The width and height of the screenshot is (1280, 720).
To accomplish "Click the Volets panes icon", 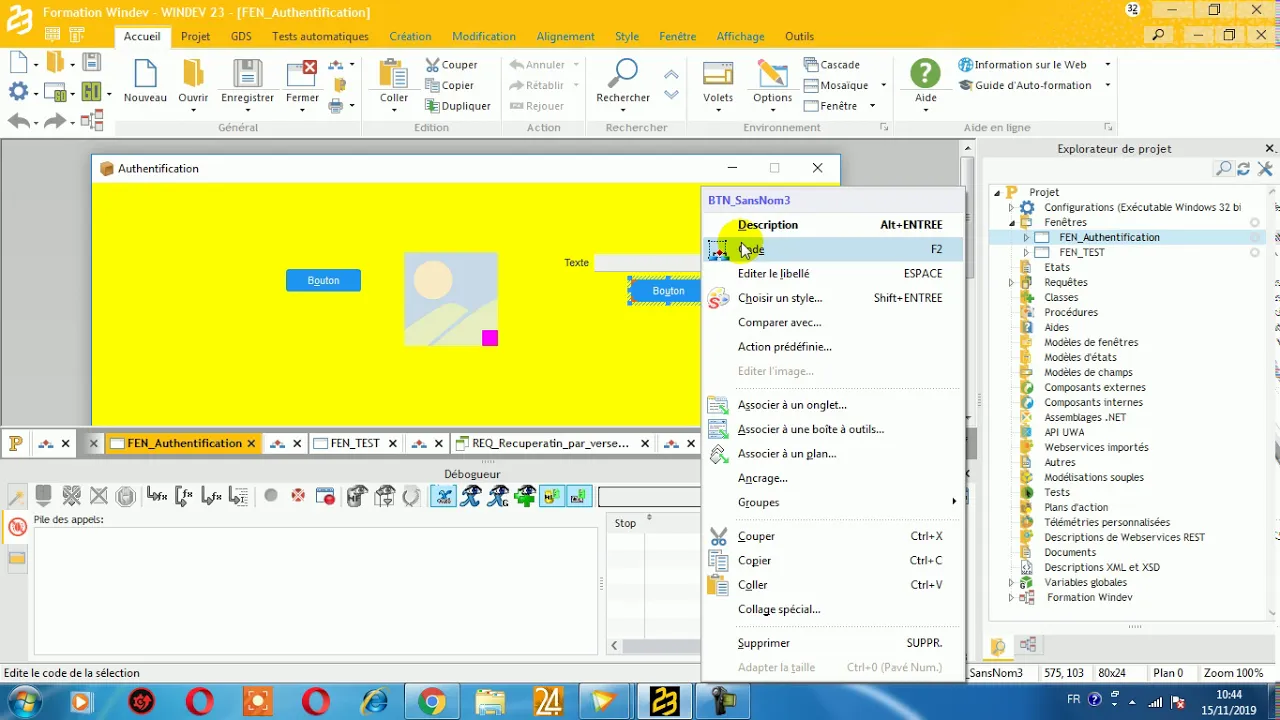I will (x=718, y=74).
